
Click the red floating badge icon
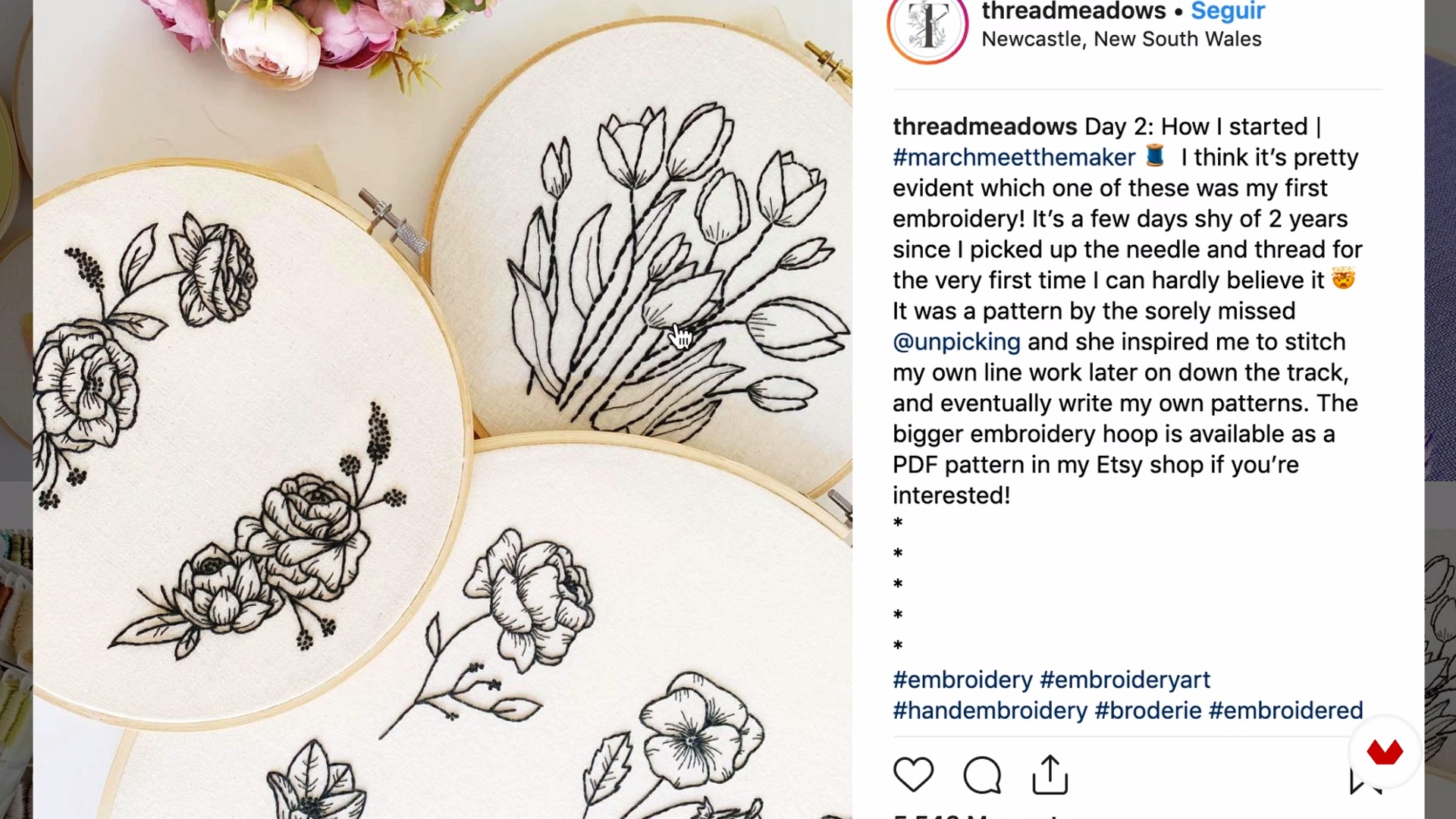(1385, 752)
